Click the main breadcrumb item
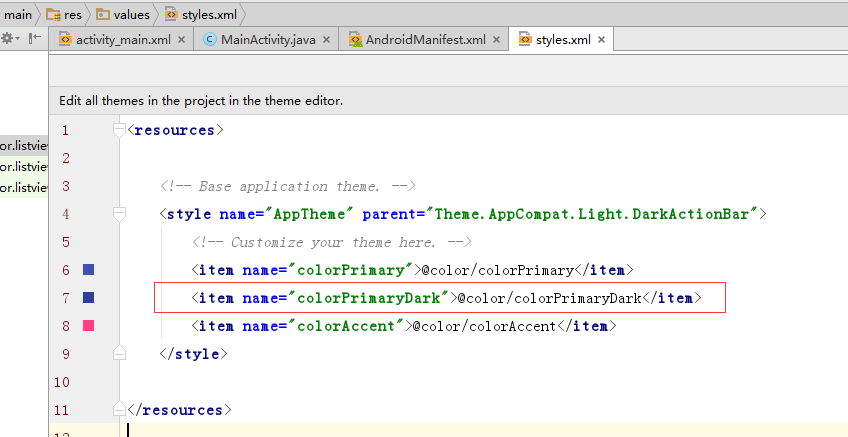This screenshot has height=437, width=848. tap(18, 15)
